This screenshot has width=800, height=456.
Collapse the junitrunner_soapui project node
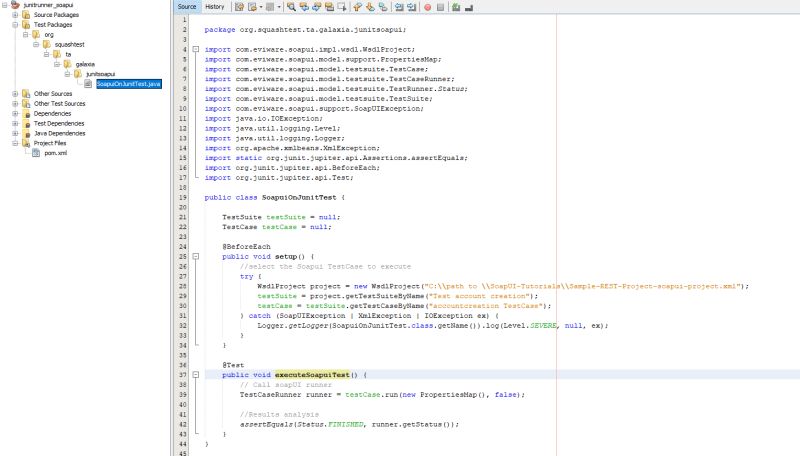click(x=5, y=5)
